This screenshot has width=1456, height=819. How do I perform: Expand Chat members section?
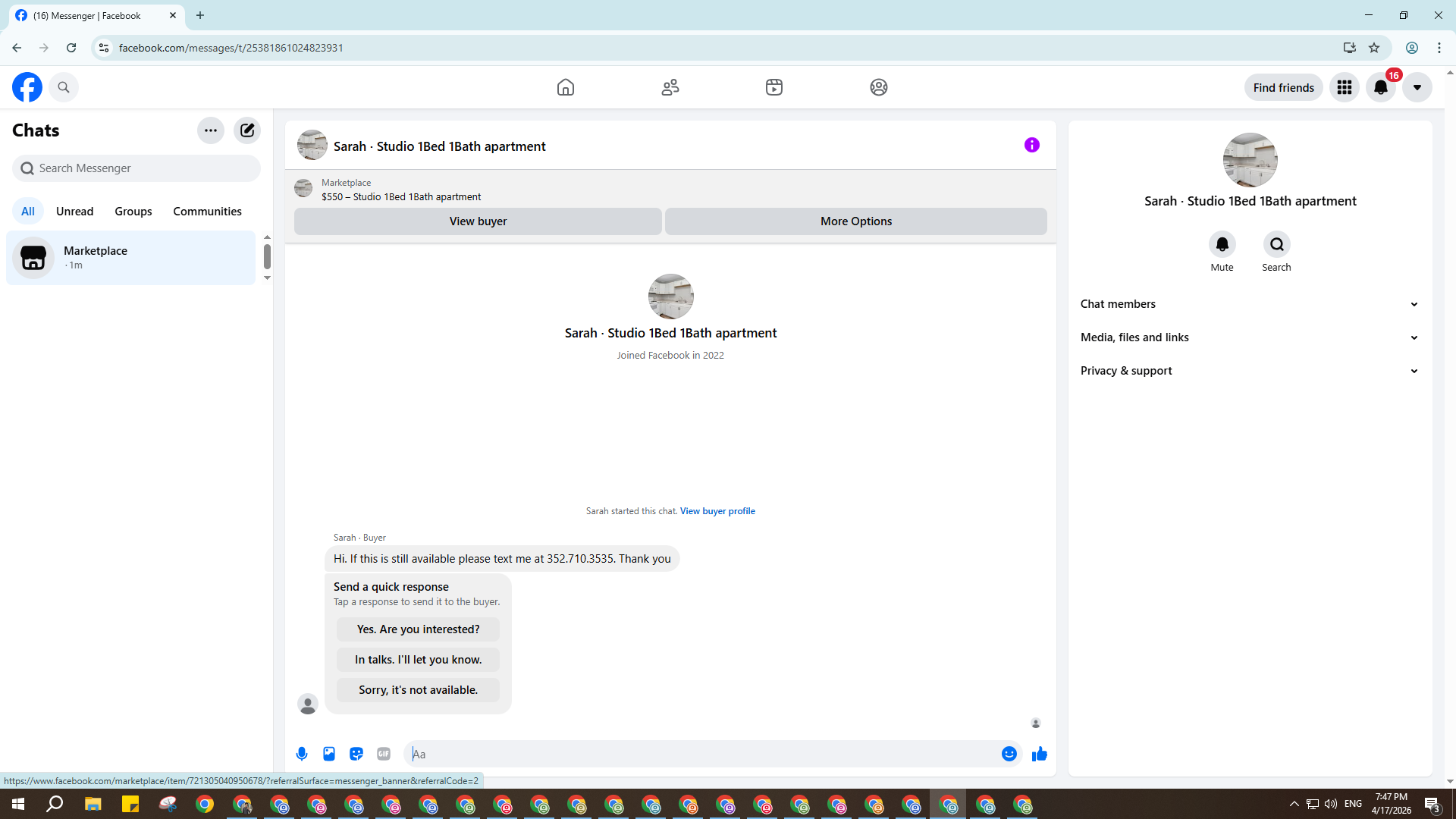(x=1249, y=304)
